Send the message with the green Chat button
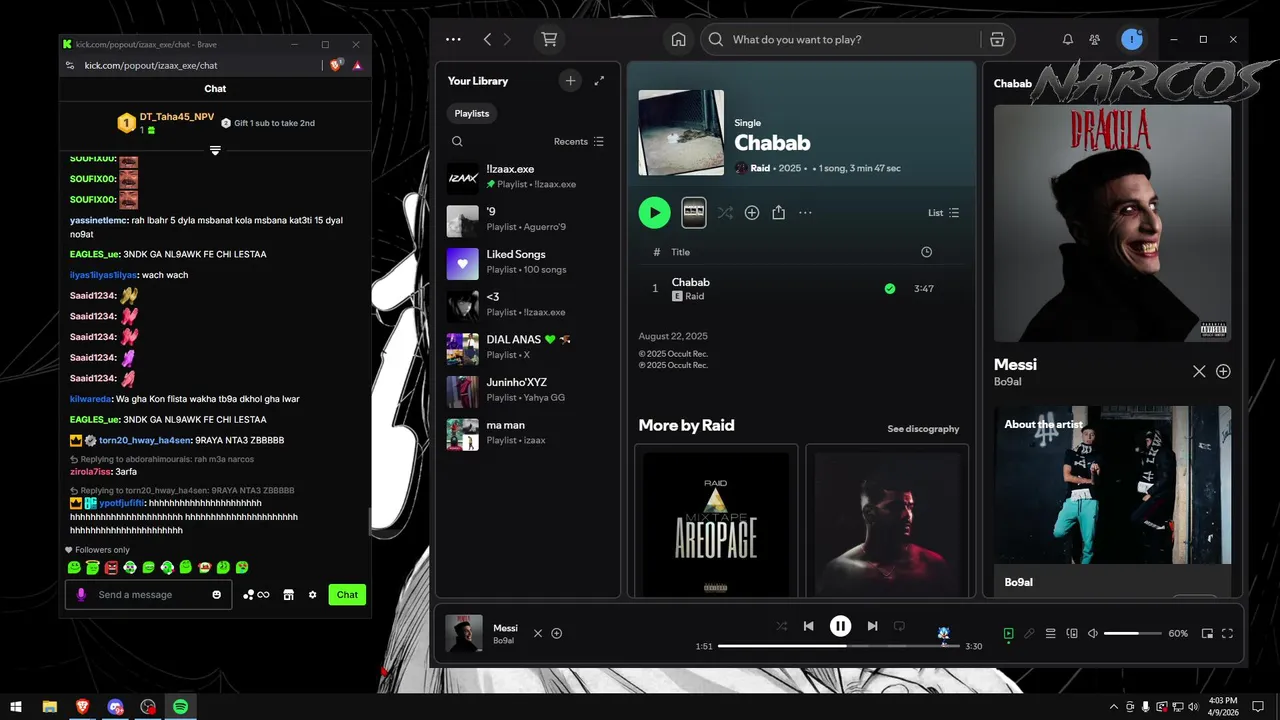This screenshot has height=720, width=1280. point(347,595)
